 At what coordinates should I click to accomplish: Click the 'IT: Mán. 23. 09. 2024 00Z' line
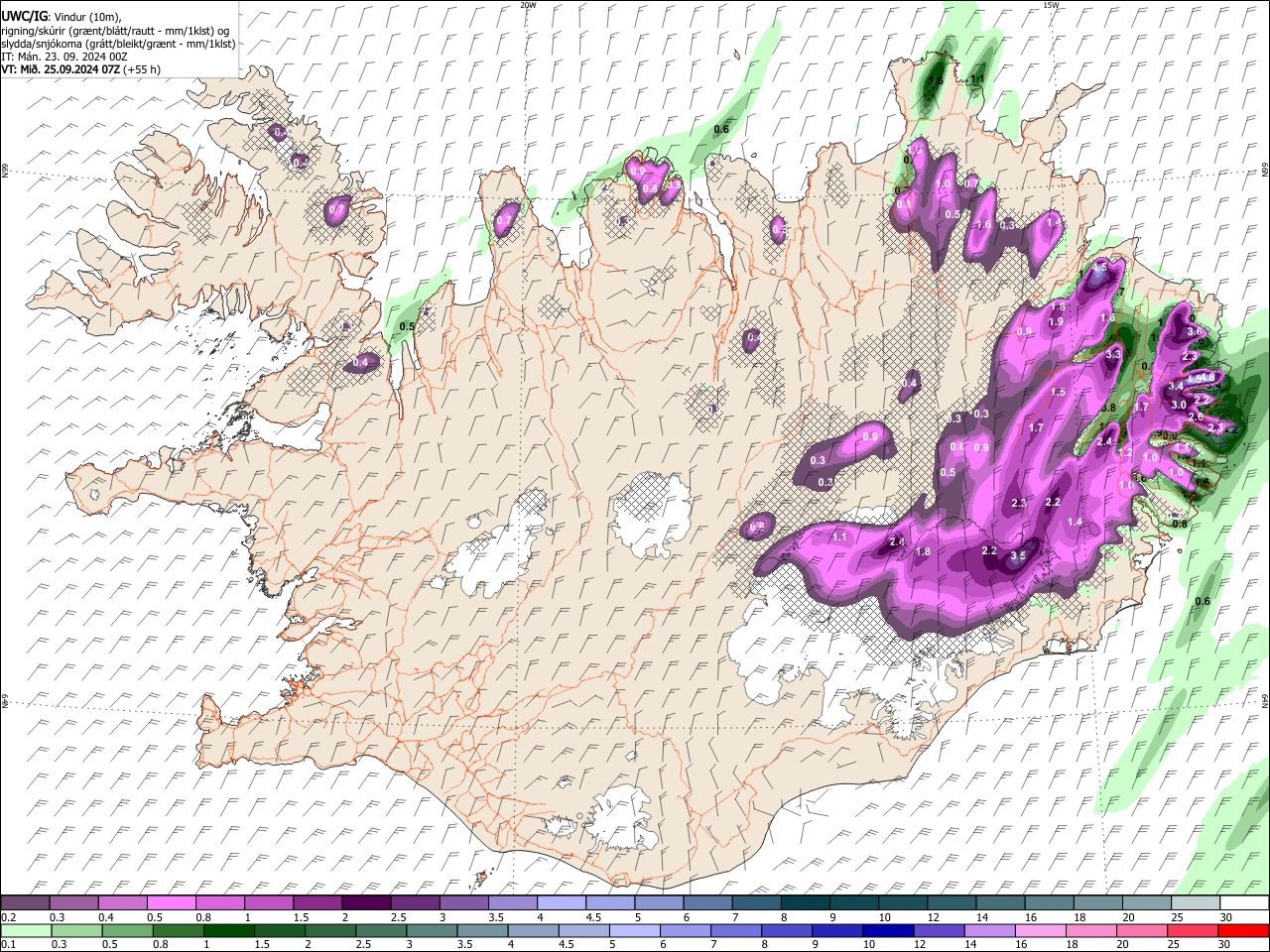pos(64,57)
